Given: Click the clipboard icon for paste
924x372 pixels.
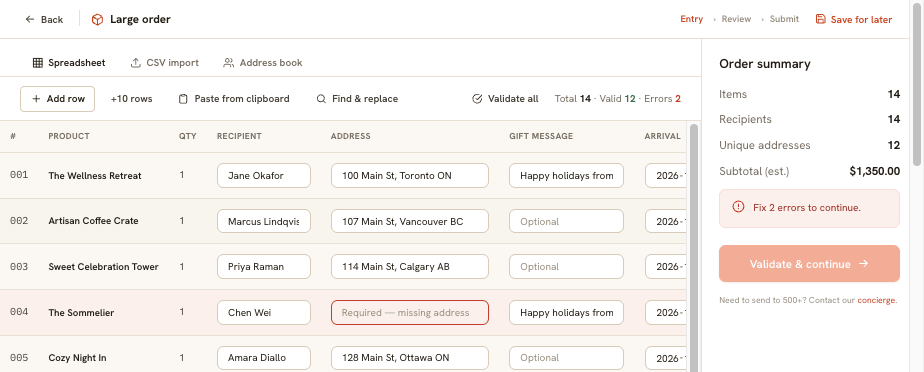Looking at the screenshot, I should coord(183,99).
